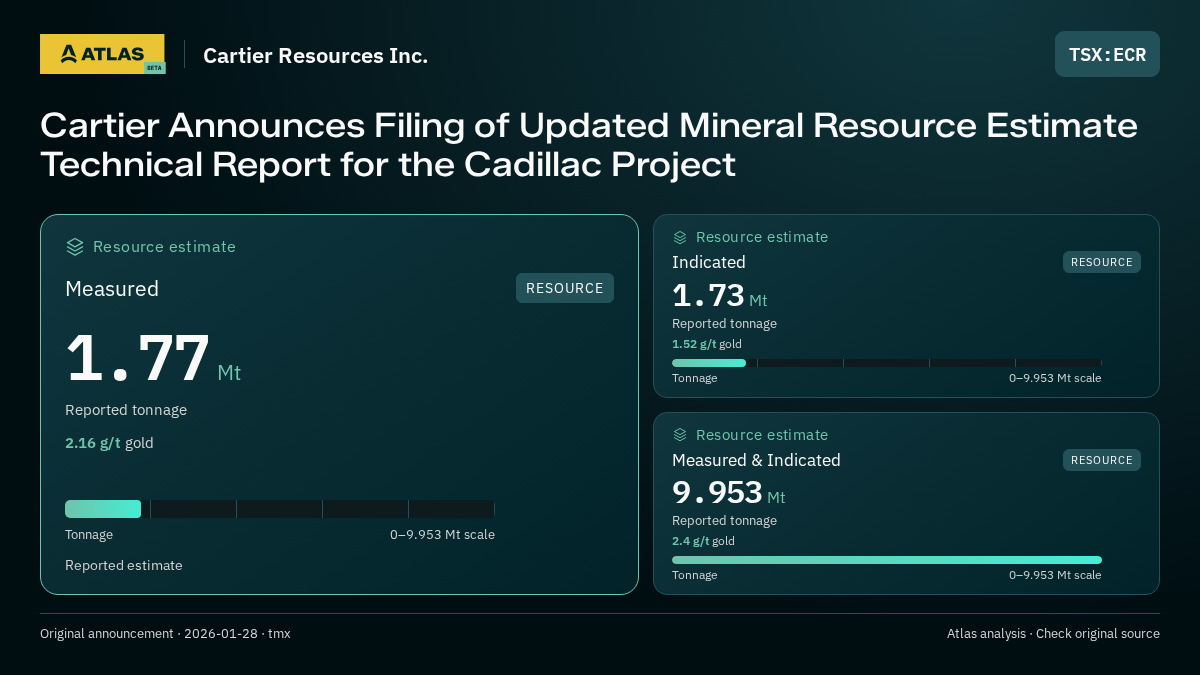The image size is (1200, 675).
Task: Click Atlas analysis check original source note
Action: (x=1053, y=634)
